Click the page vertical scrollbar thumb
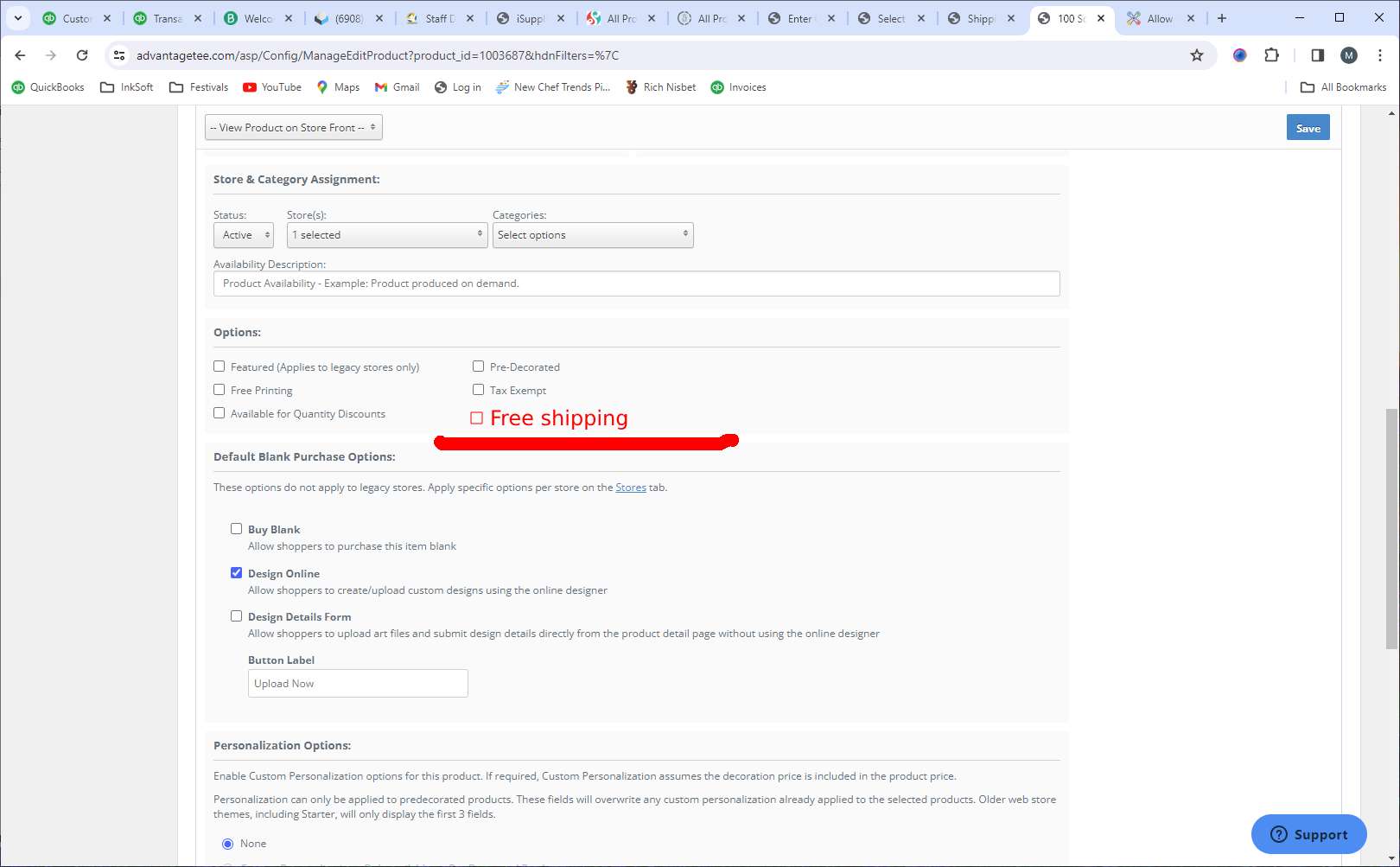1400x867 pixels. point(1391,528)
